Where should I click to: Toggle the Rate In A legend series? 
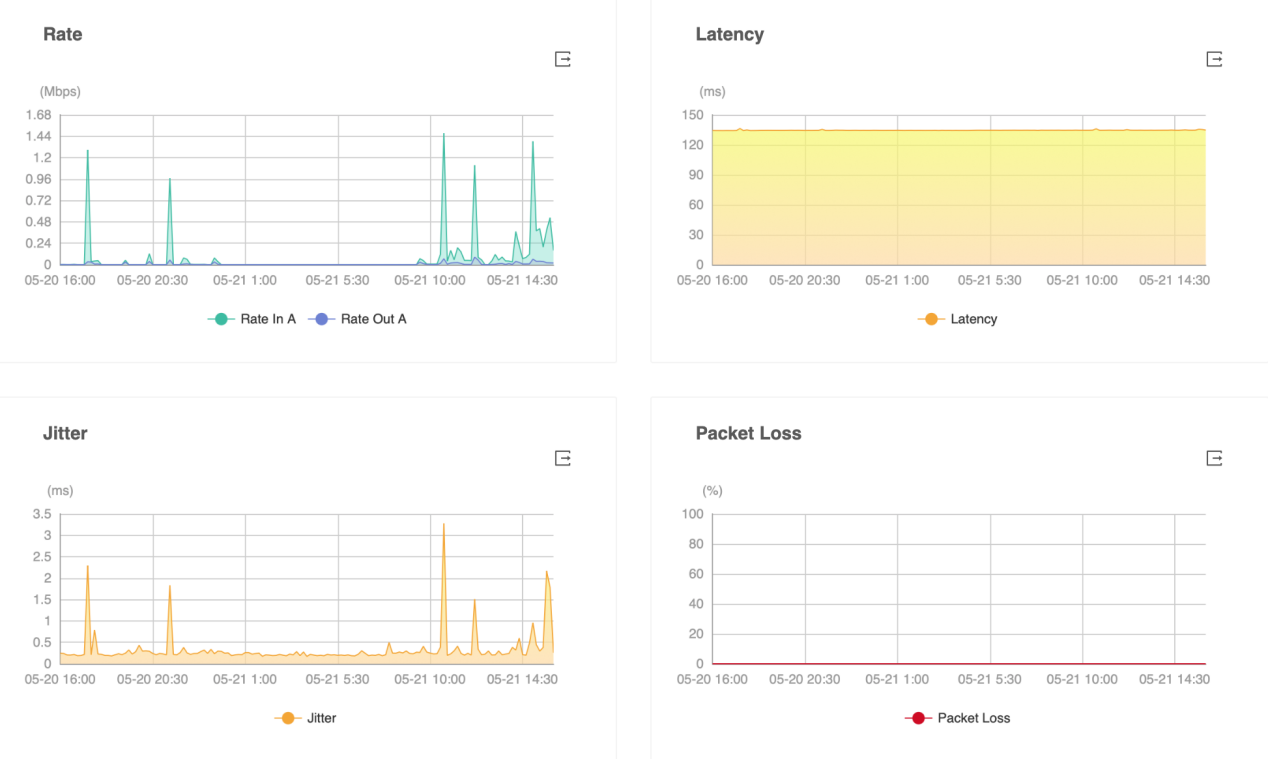(x=252, y=319)
